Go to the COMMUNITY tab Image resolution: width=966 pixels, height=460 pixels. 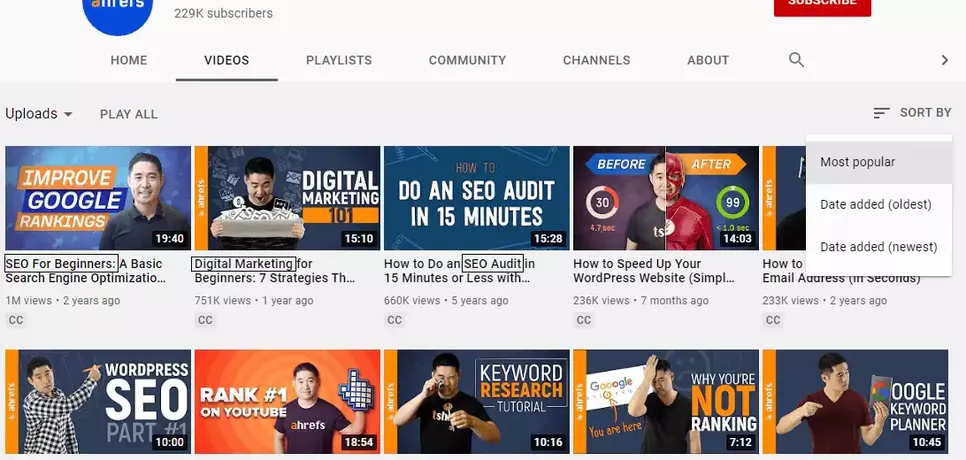click(468, 60)
